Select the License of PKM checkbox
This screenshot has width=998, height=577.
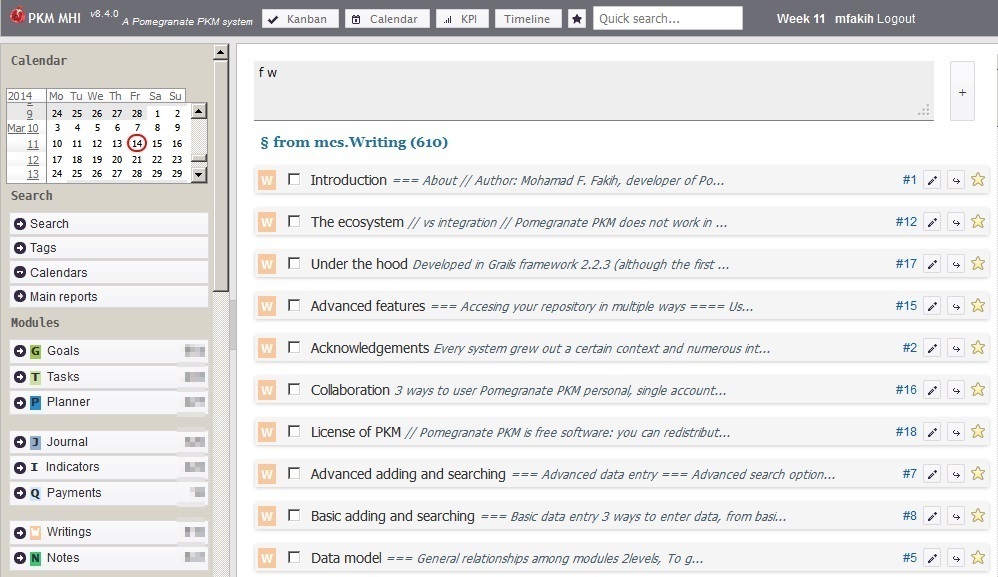tap(294, 432)
